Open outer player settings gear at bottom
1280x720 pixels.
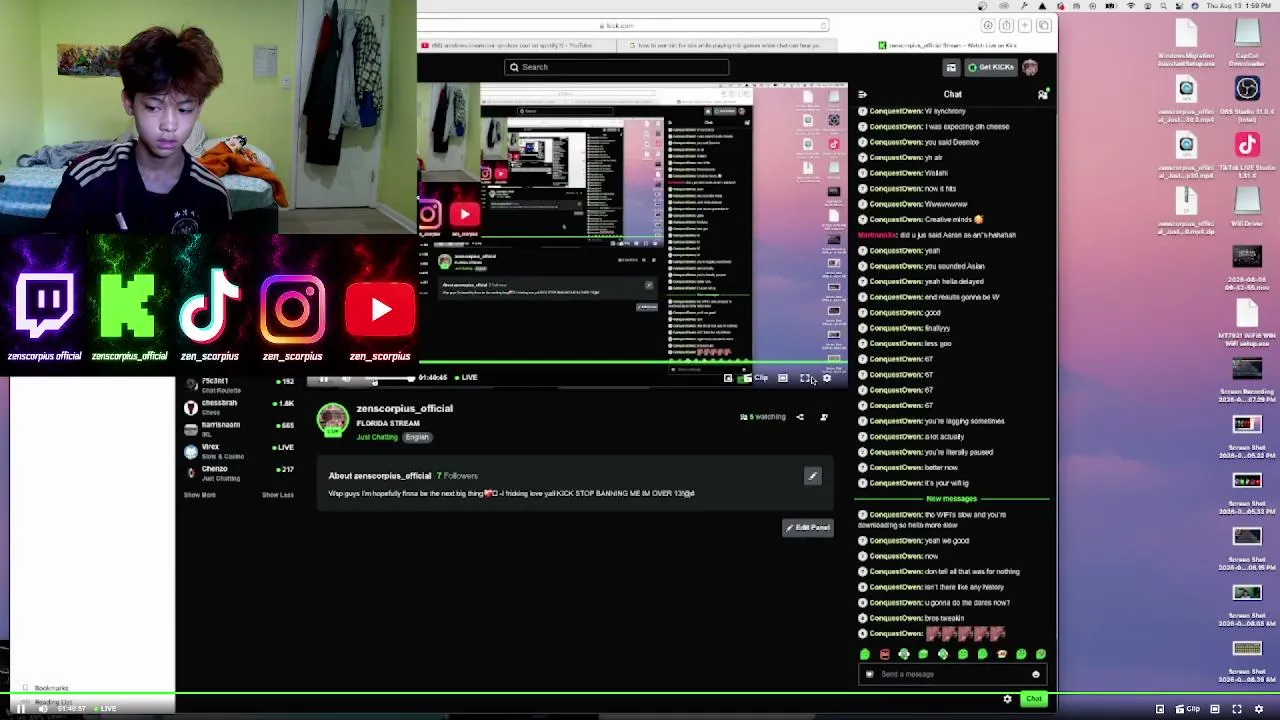[1259, 709]
